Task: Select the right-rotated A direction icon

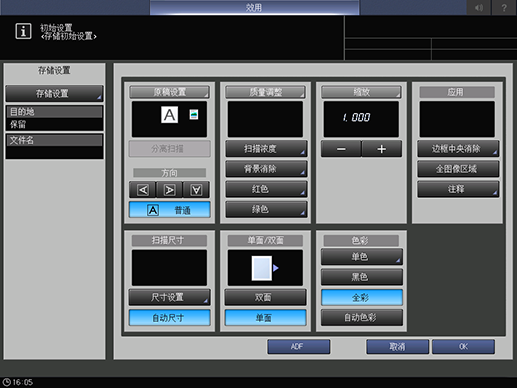Action: click(x=169, y=190)
